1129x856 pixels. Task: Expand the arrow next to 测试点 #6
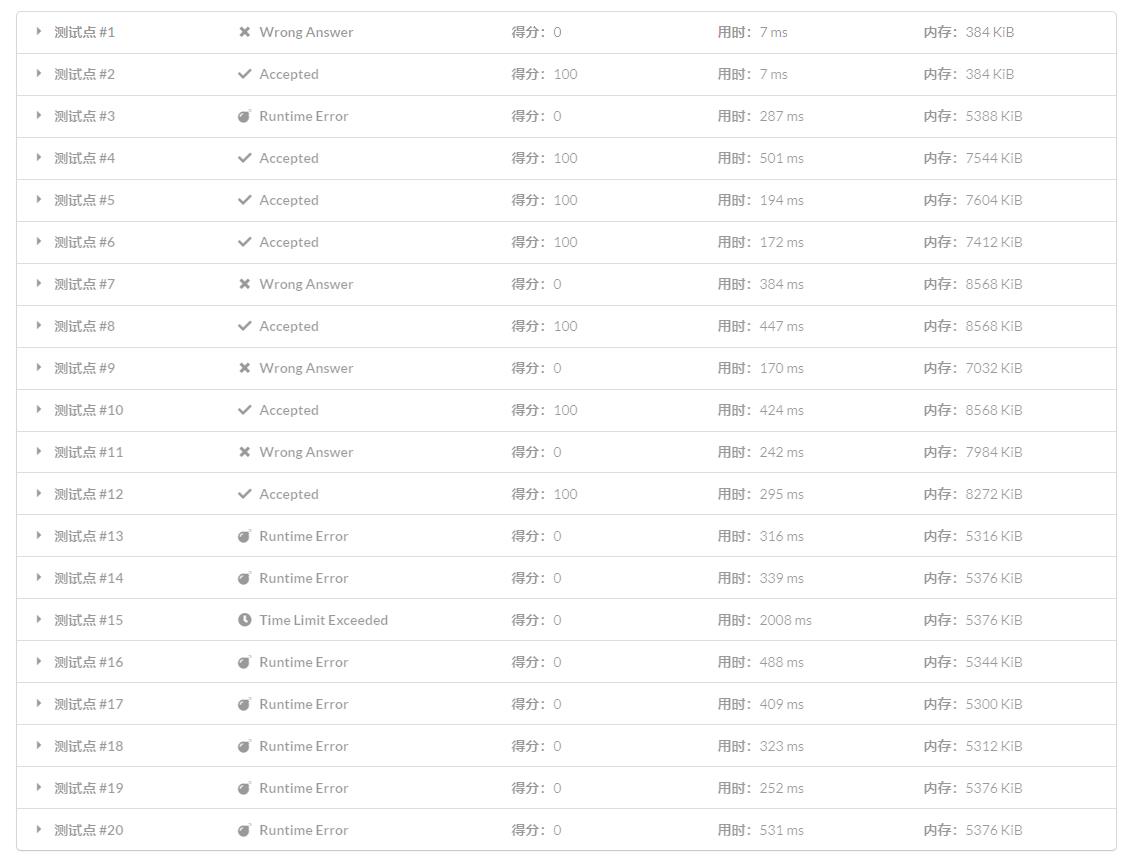pyautogui.click(x=39, y=242)
